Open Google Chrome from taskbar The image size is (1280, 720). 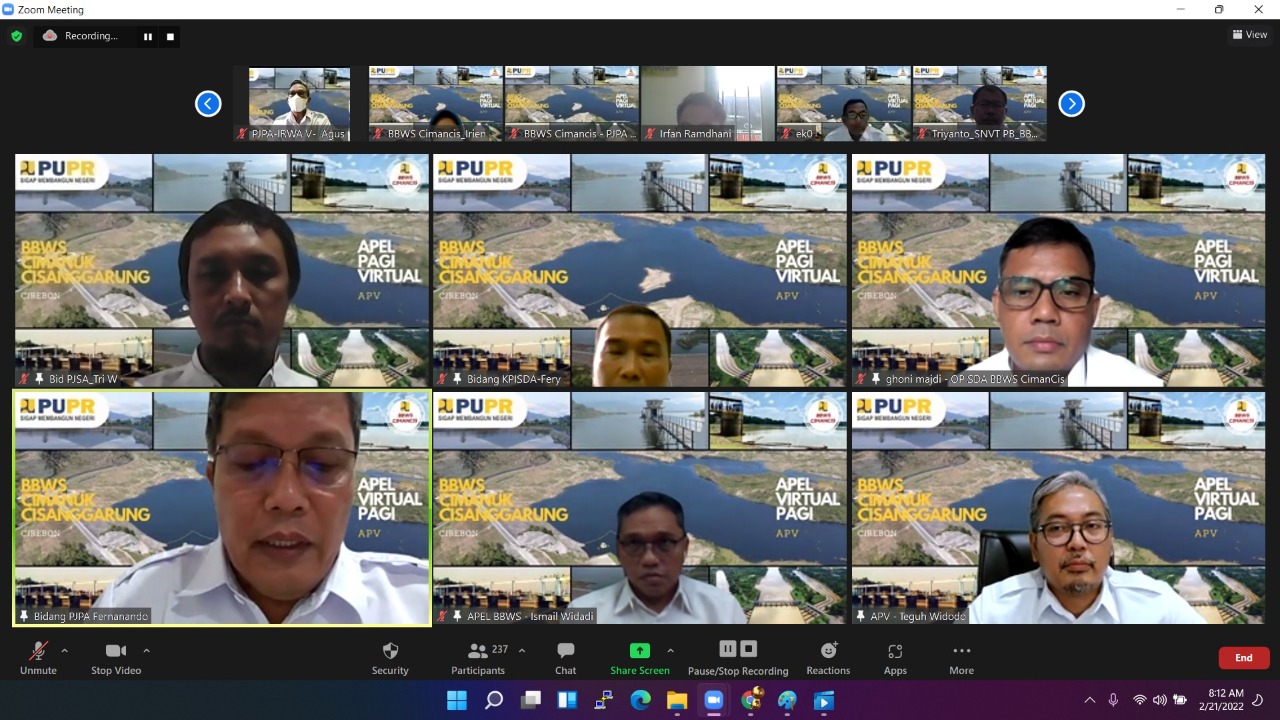click(751, 700)
